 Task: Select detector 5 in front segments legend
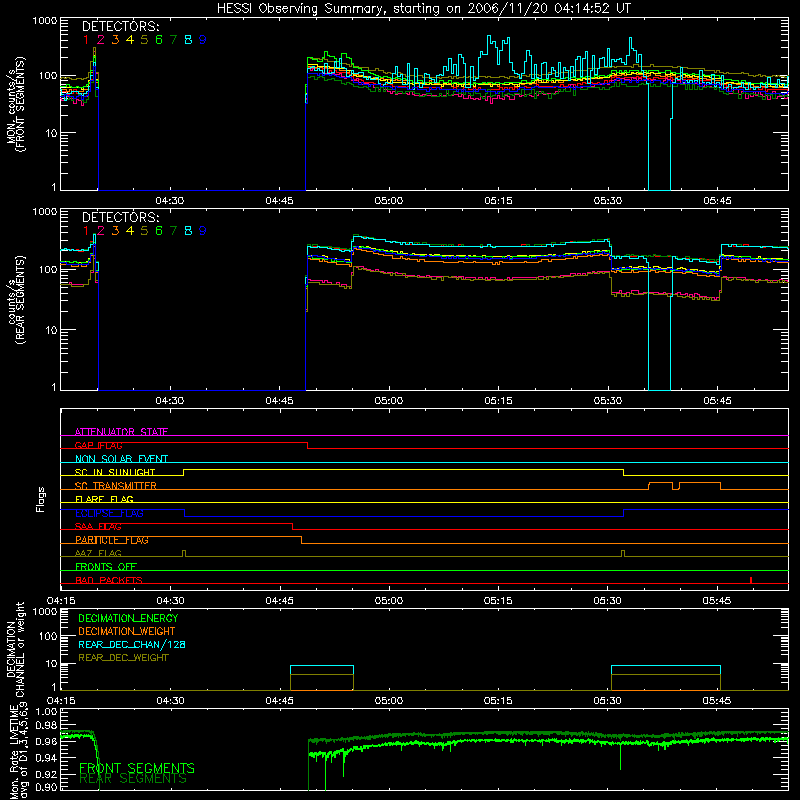click(144, 40)
